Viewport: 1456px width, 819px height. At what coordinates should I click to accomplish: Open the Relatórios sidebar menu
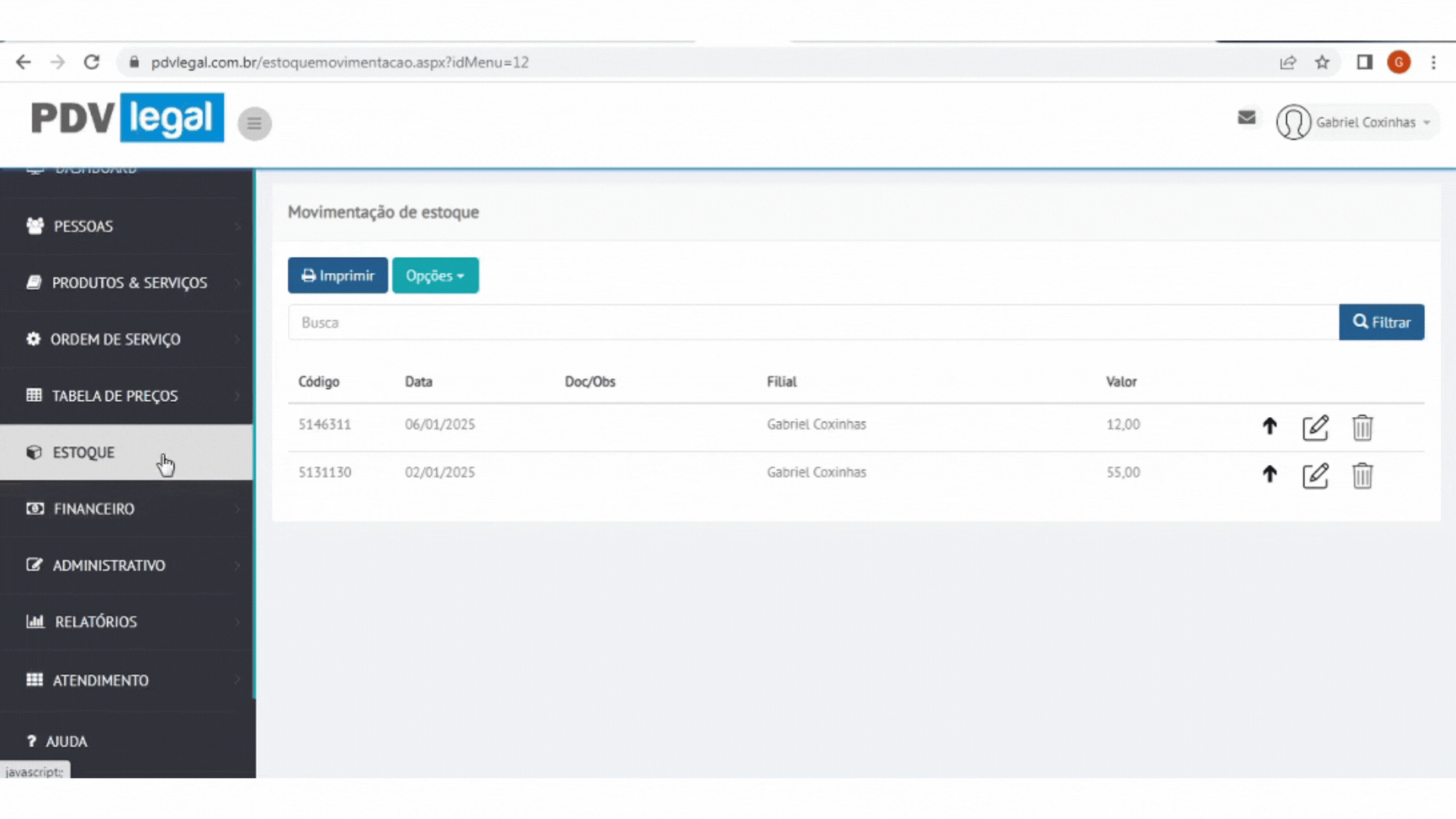coord(96,623)
